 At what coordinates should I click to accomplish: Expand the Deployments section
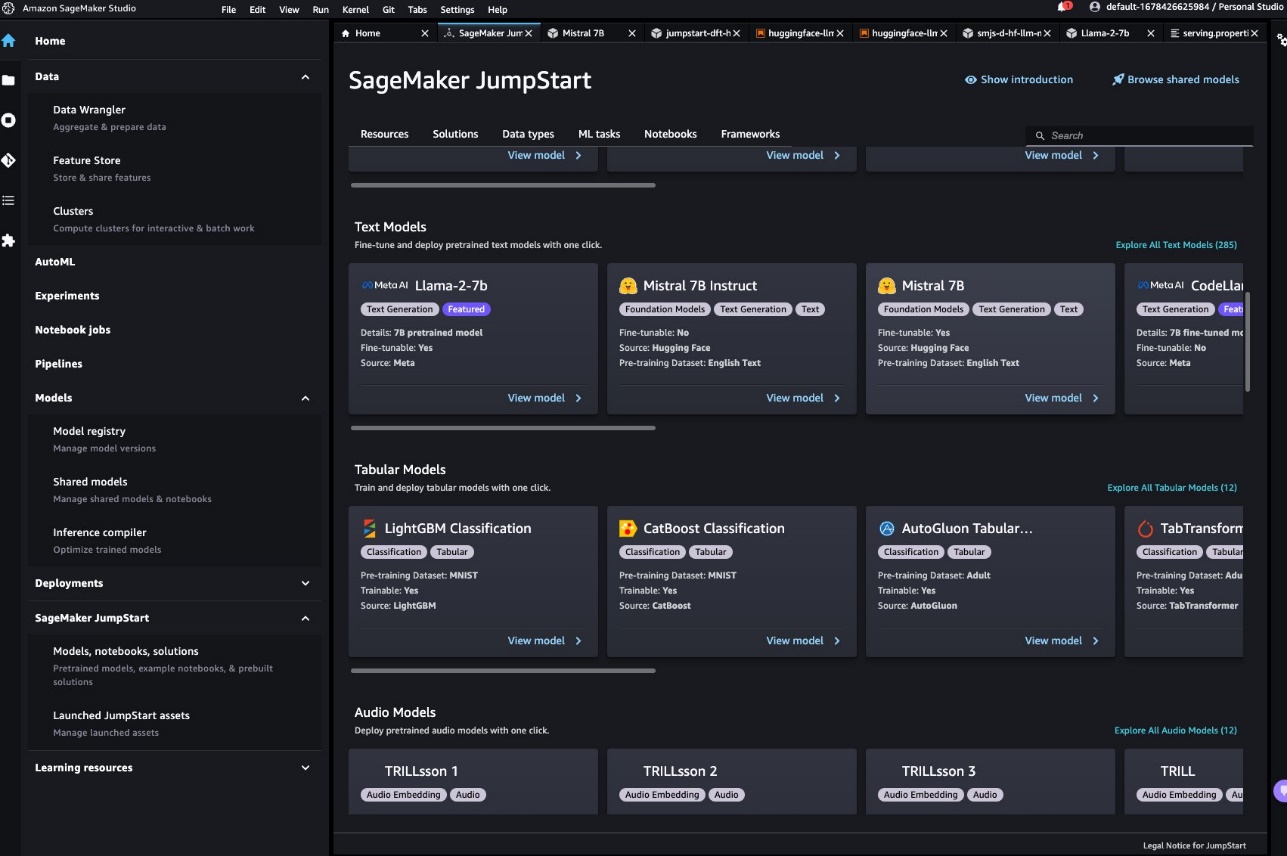click(306, 583)
